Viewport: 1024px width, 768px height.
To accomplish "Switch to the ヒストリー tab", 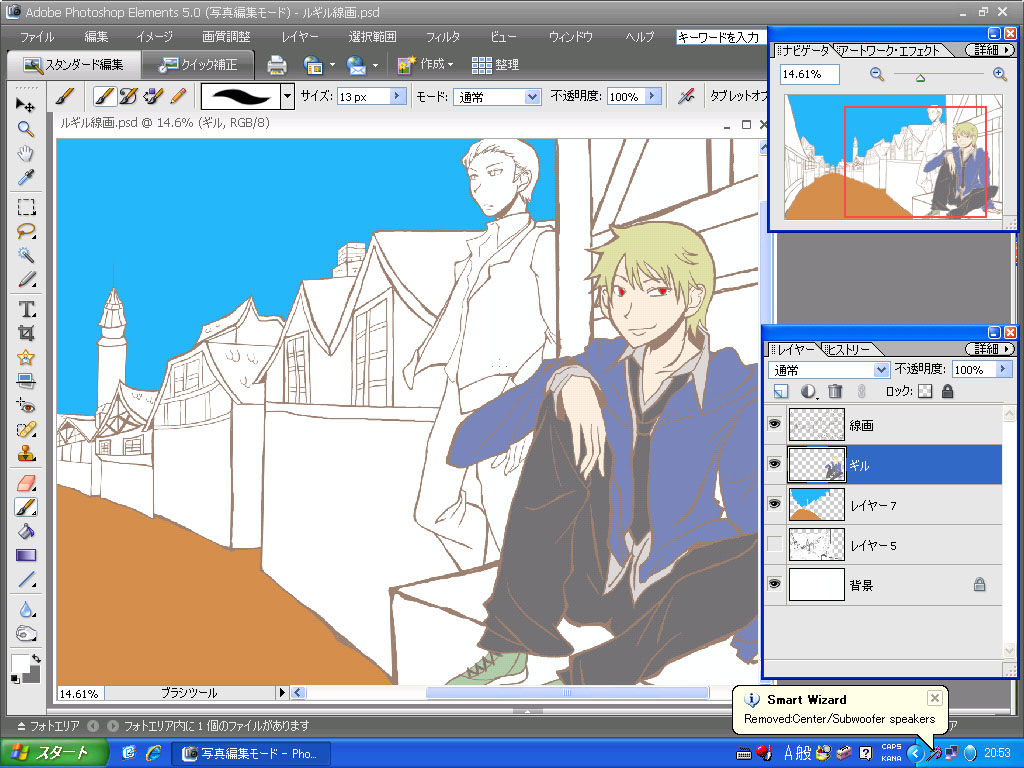I will 848,349.
